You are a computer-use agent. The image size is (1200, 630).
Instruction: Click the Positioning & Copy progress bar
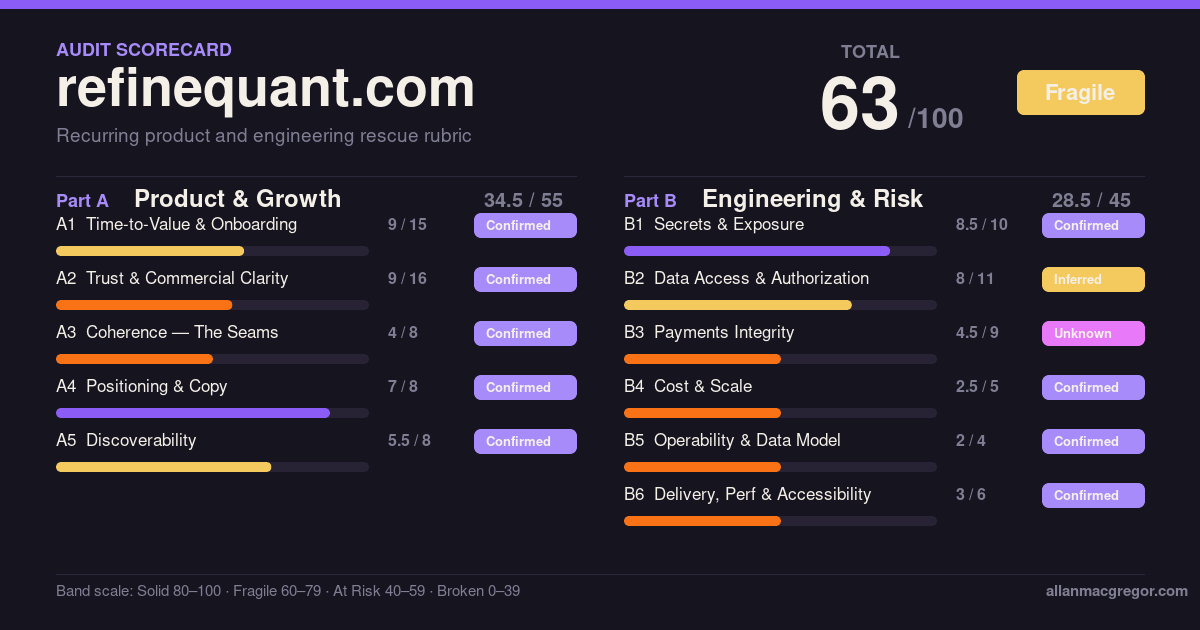212,413
